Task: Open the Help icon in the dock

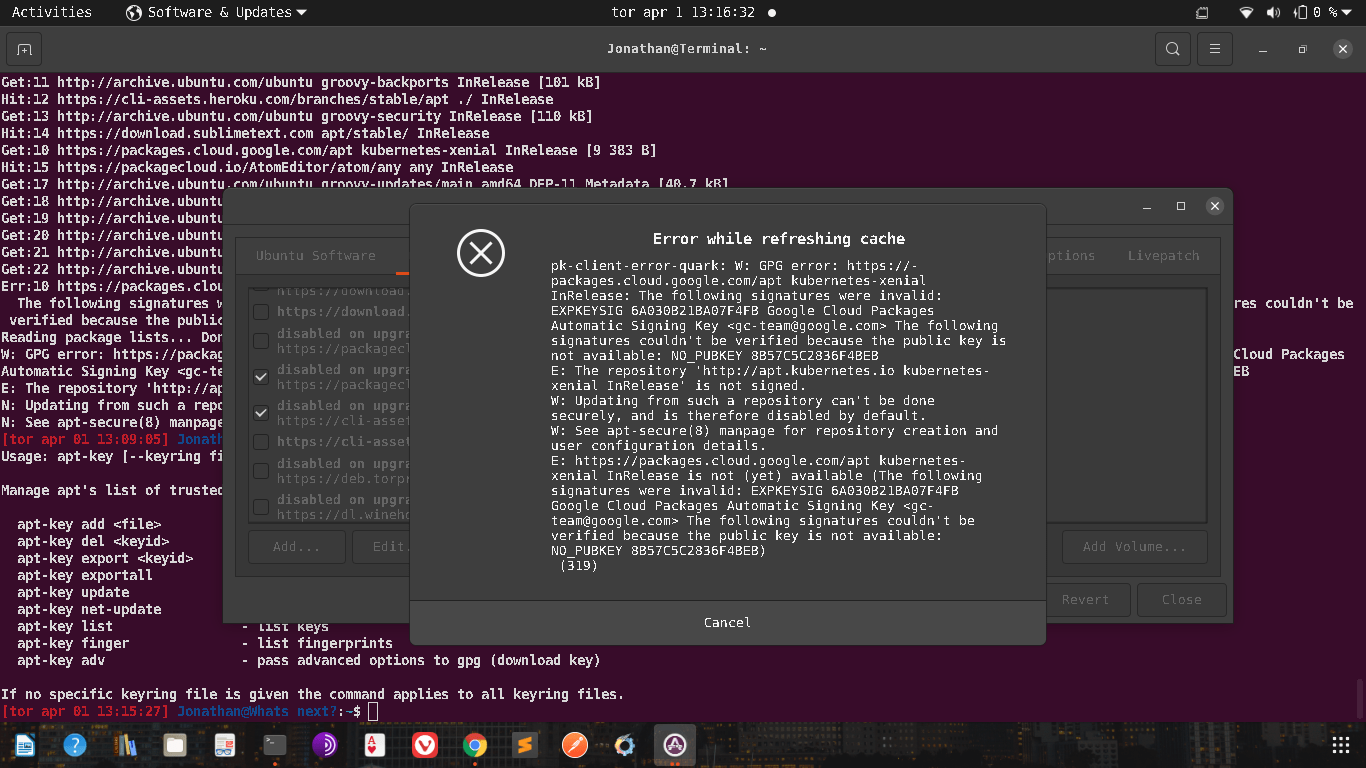Action: point(75,745)
